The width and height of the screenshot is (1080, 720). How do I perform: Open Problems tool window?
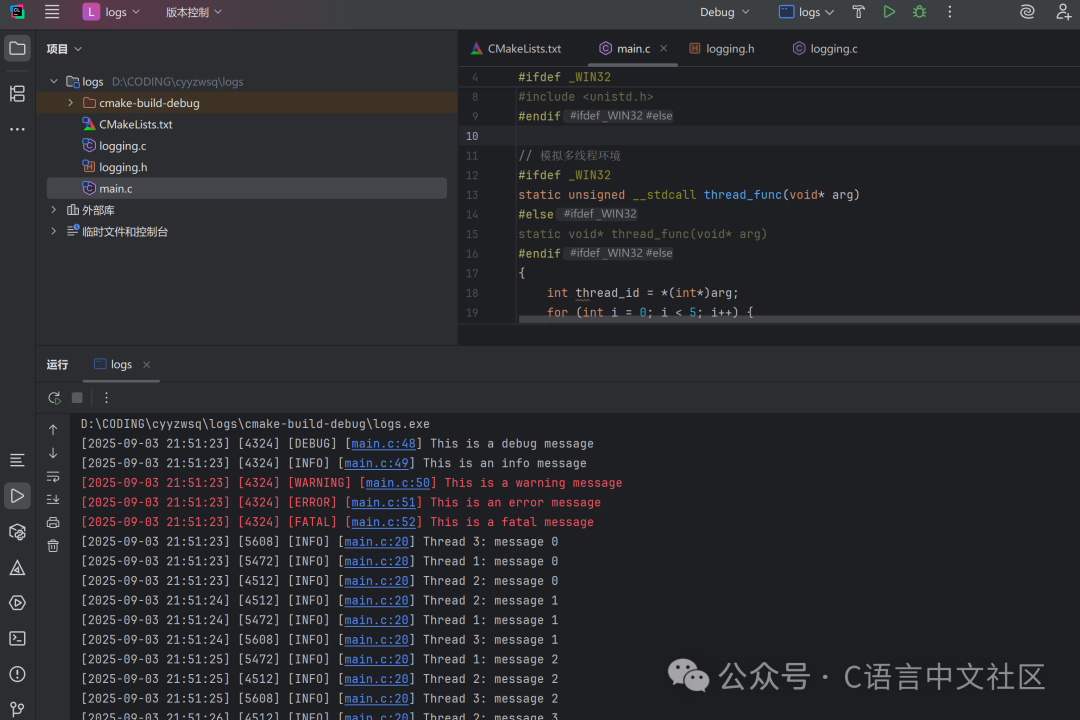click(x=17, y=674)
